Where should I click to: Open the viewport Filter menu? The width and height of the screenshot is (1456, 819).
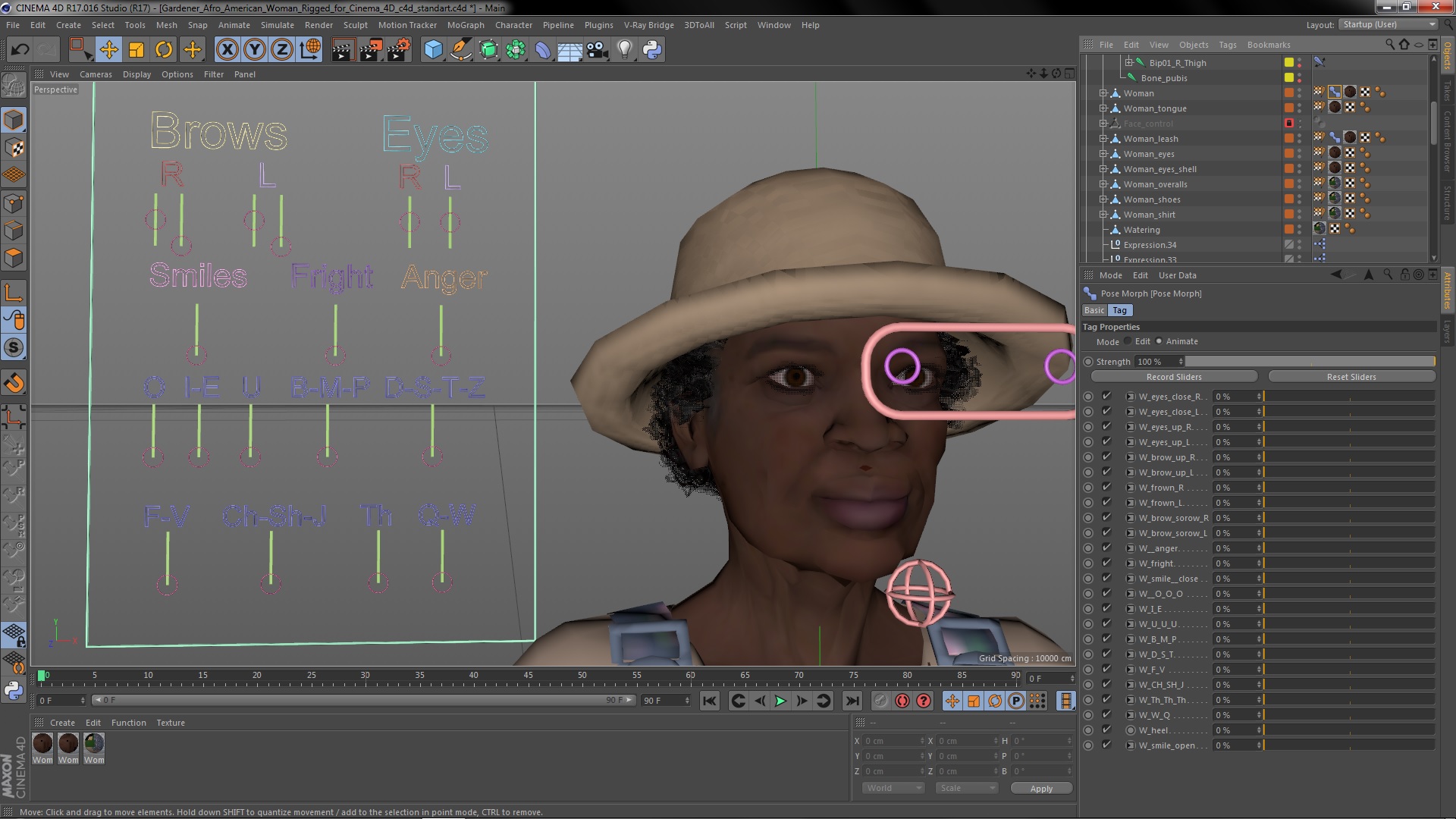click(x=214, y=74)
